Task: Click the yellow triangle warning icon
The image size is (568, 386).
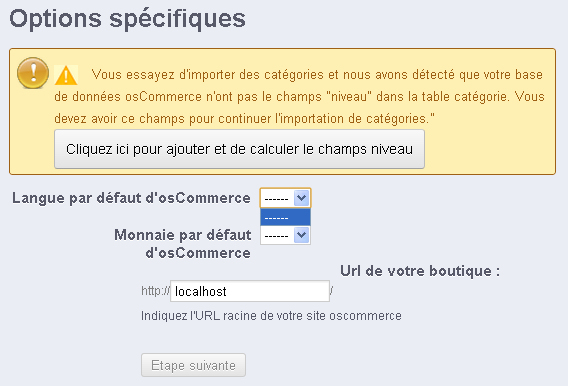Action: point(66,75)
